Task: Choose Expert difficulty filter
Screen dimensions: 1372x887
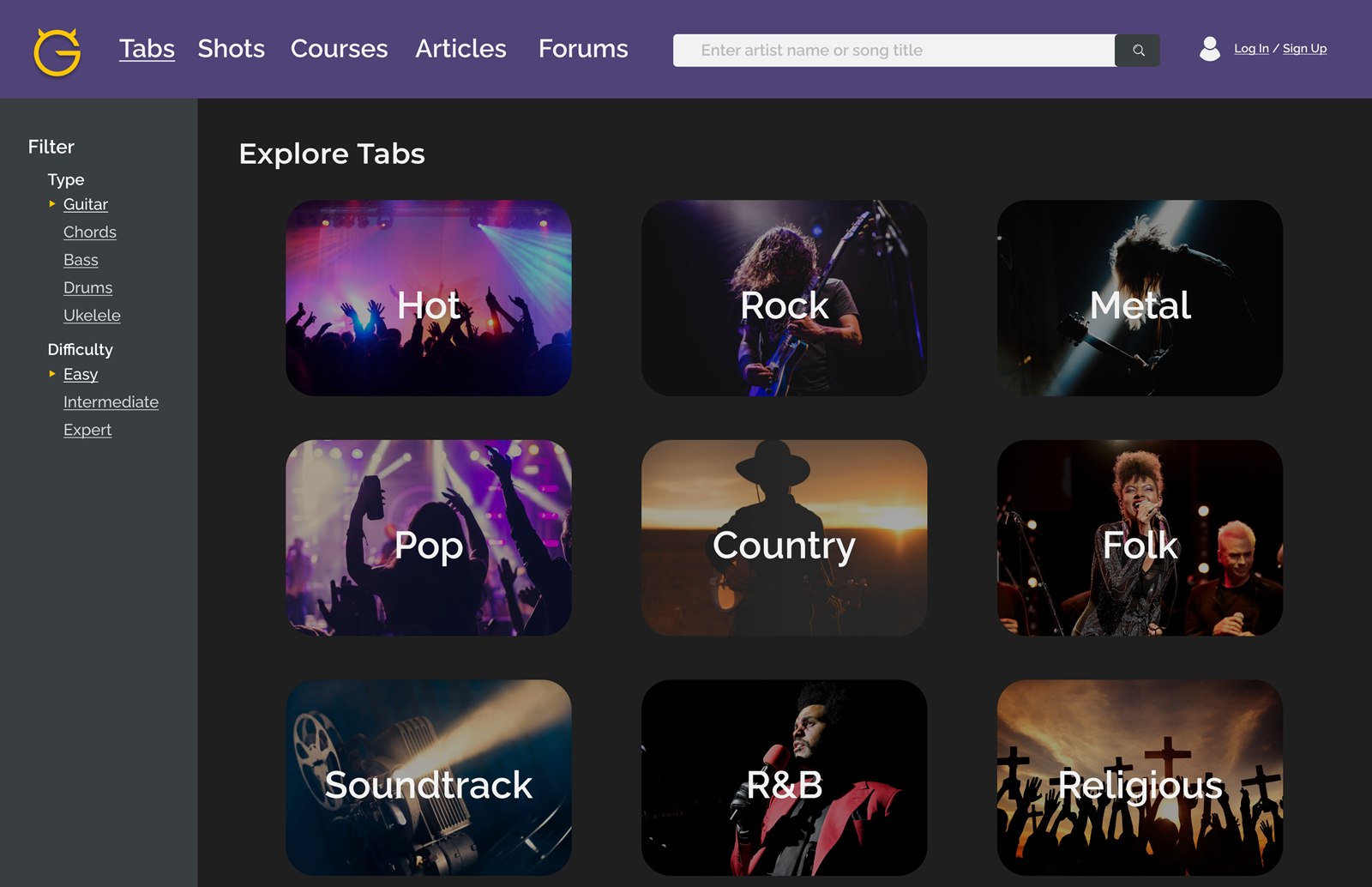Action: point(87,430)
